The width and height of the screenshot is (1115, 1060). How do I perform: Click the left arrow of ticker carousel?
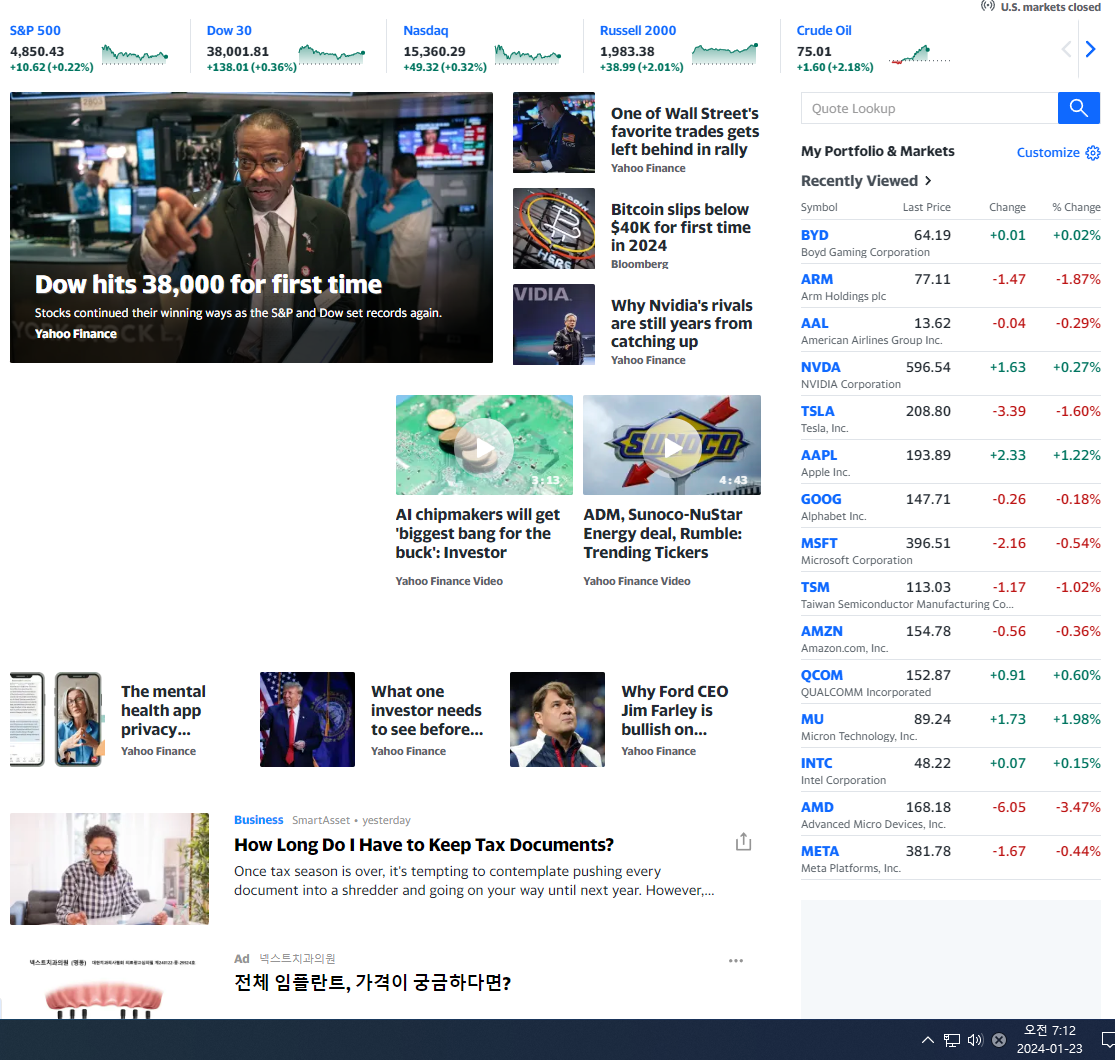tap(1066, 49)
